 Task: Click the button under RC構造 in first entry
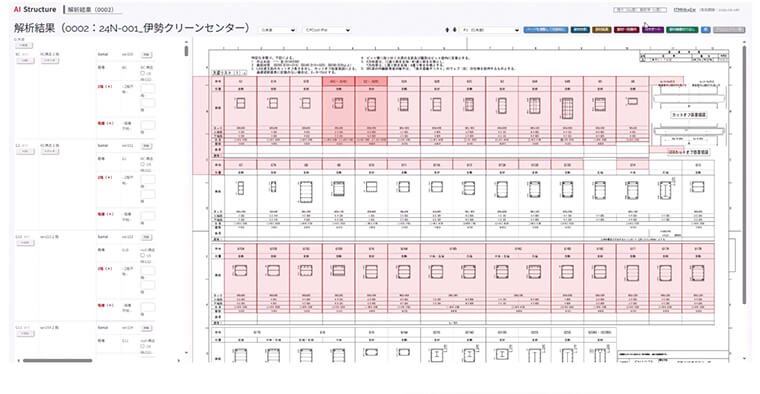49,61
